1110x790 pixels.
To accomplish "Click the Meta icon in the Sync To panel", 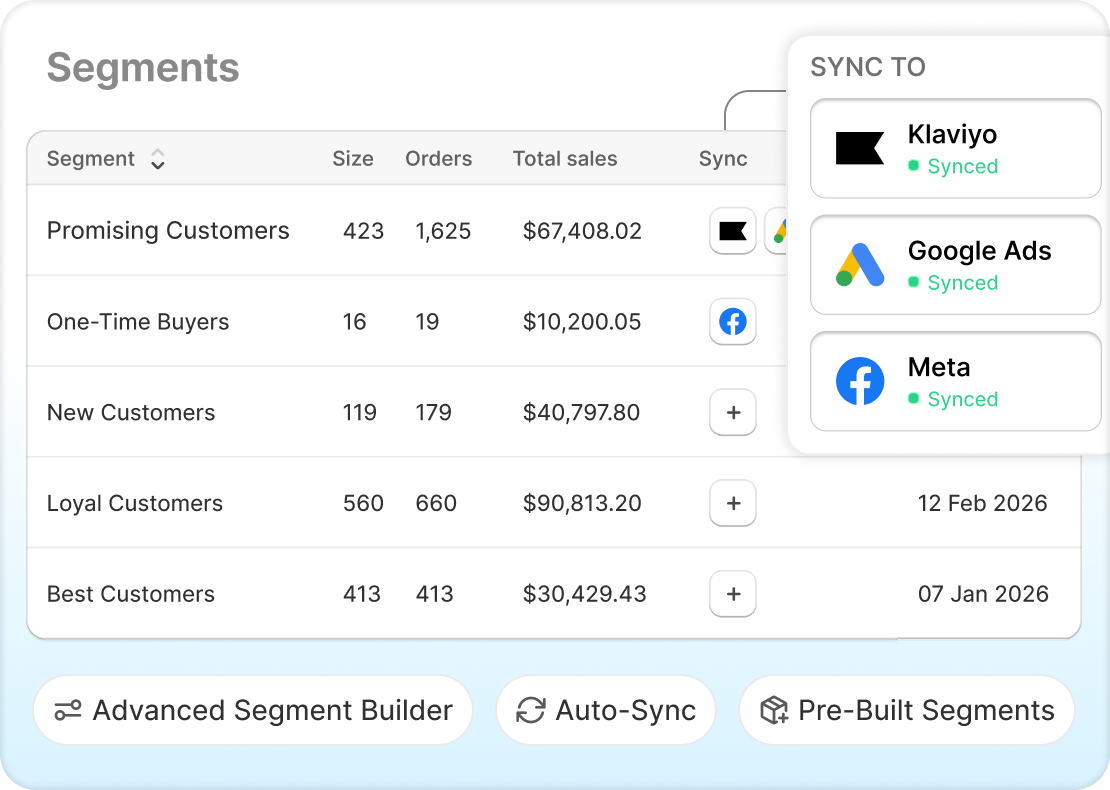I will (860, 382).
